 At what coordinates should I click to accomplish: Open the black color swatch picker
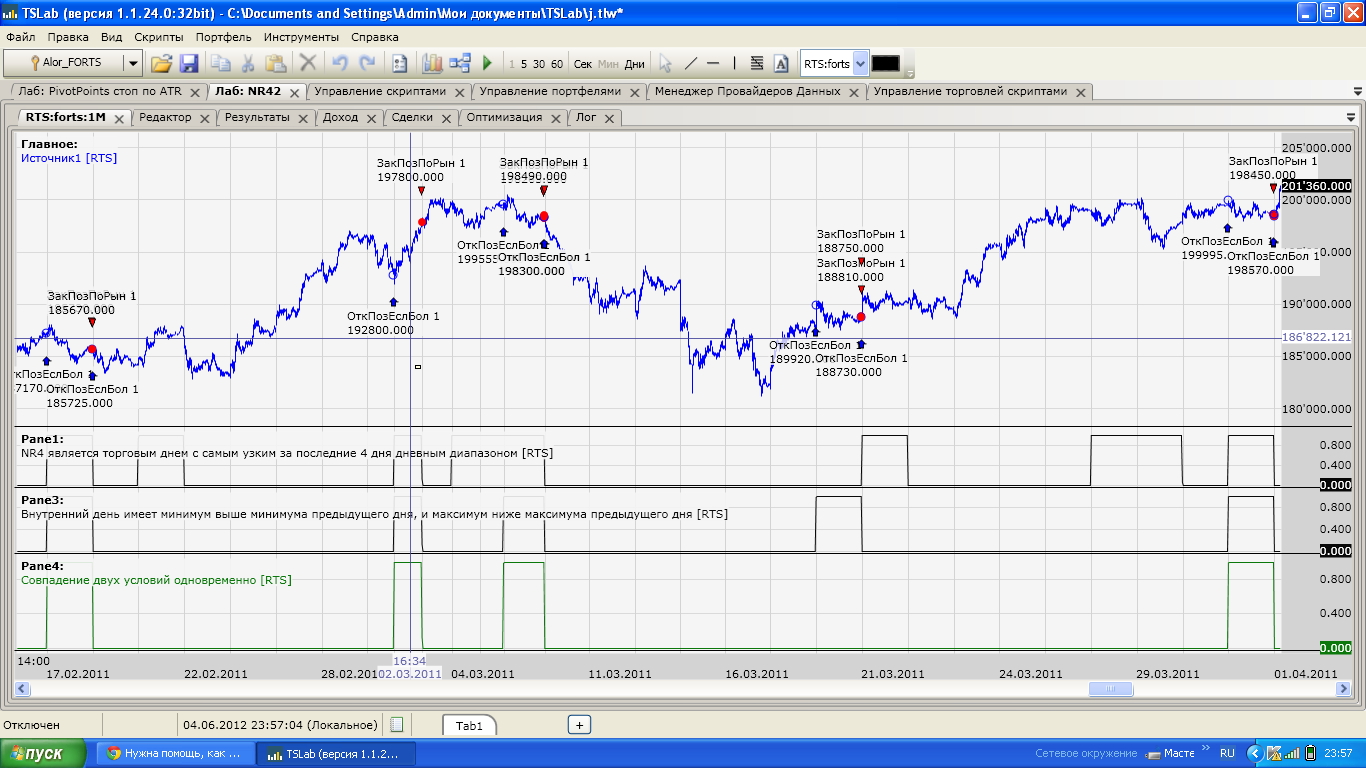tap(885, 63)
